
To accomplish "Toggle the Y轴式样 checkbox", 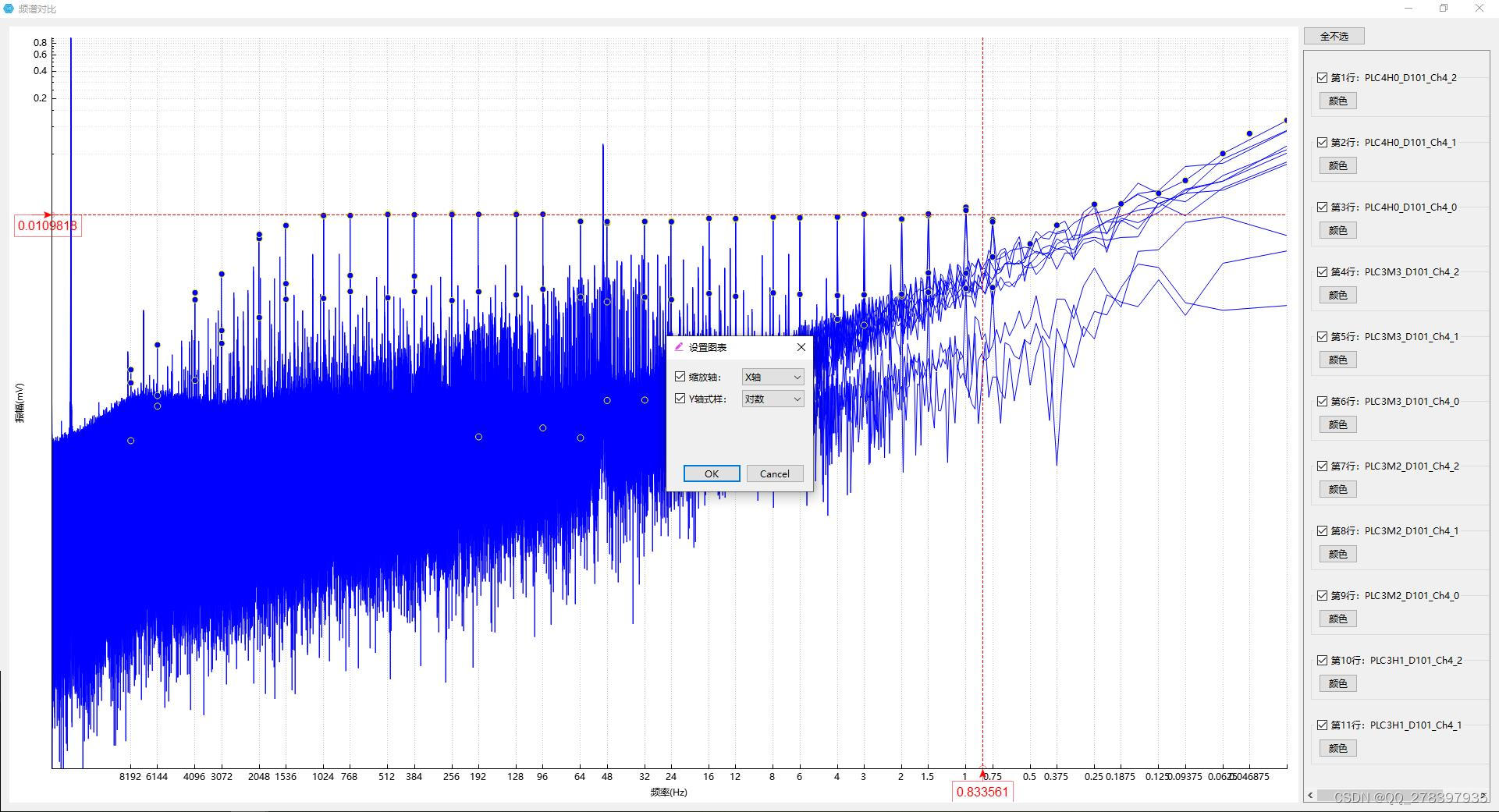I will (680, 398).
